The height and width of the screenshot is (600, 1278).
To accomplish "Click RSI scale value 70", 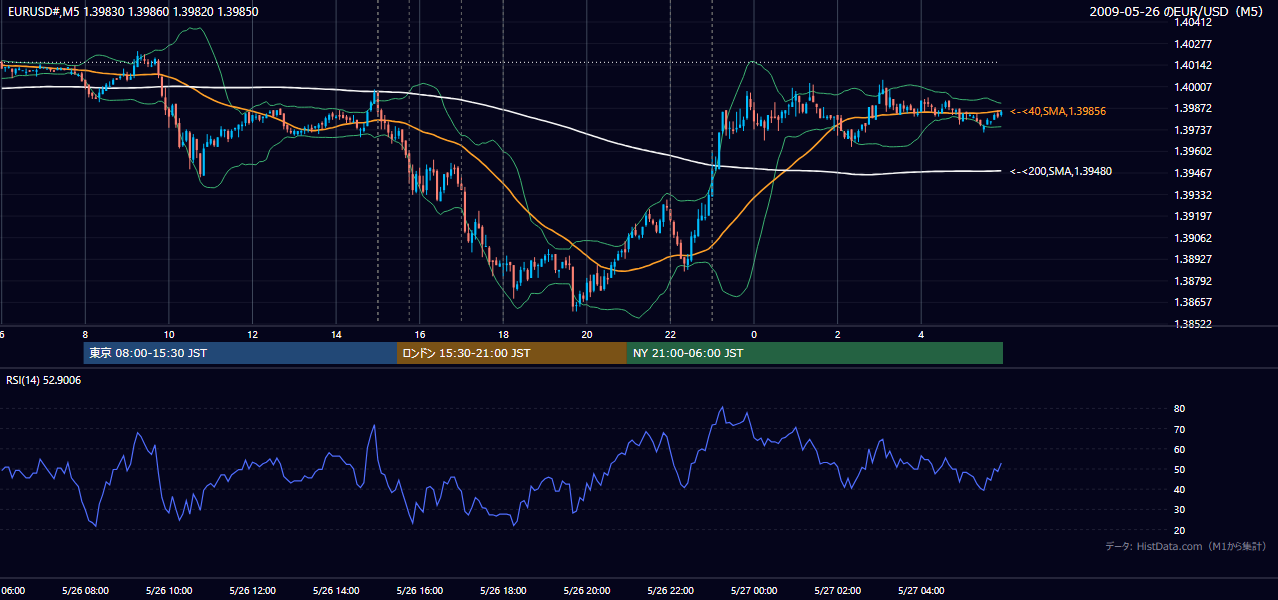I will 1180,429.
